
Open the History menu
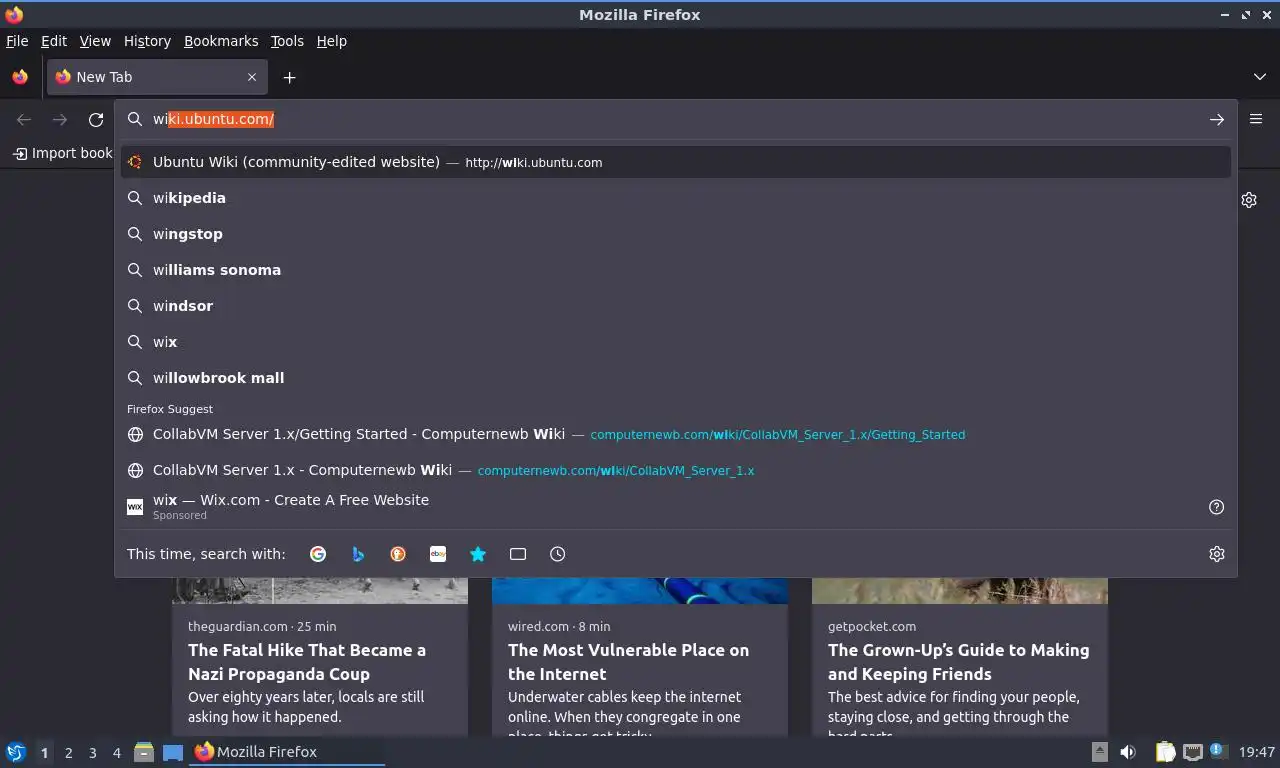pos(147,41)
